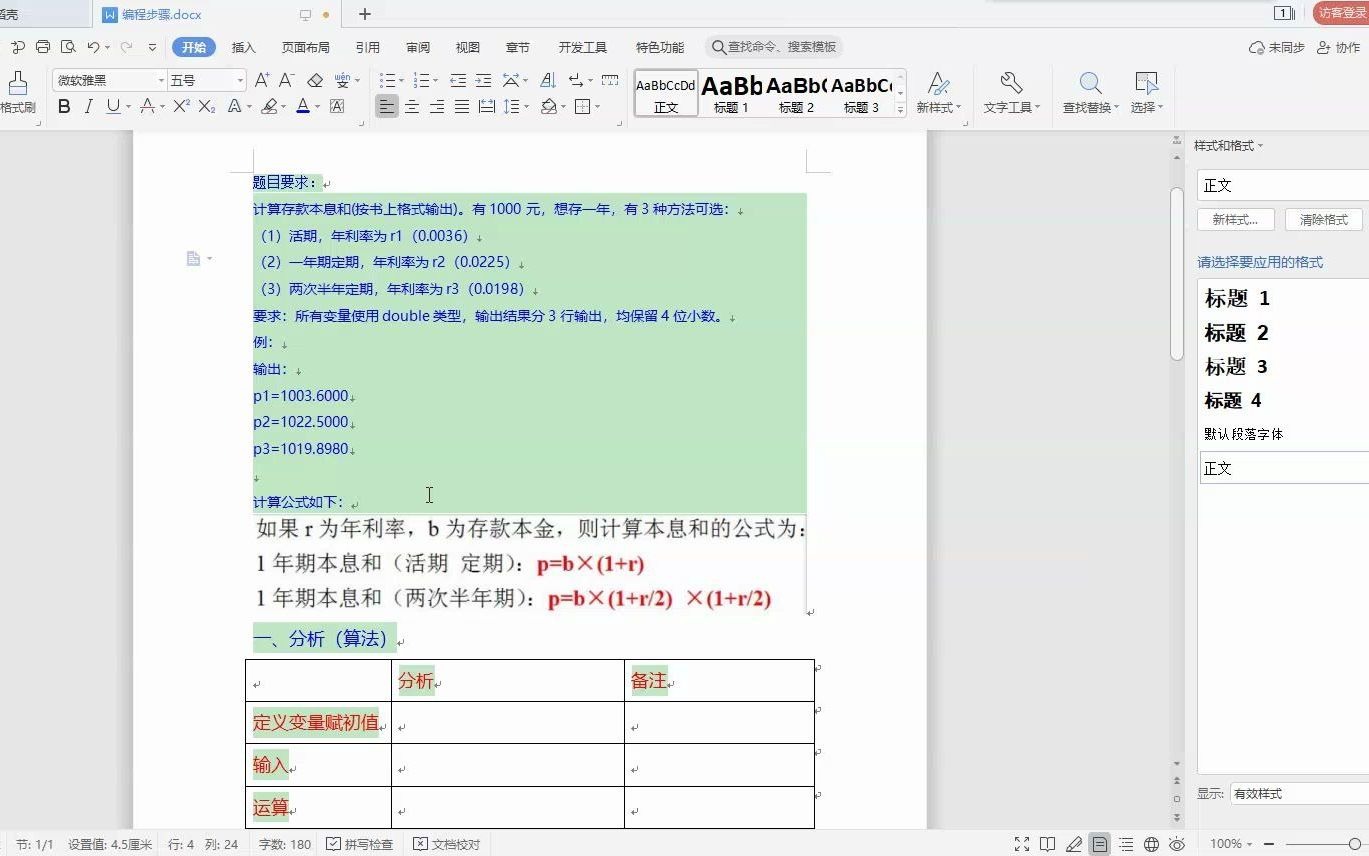Click the print icon in quick access bar
The width and height of the screenshot is (1369, 856).
(x=43, y=47)
